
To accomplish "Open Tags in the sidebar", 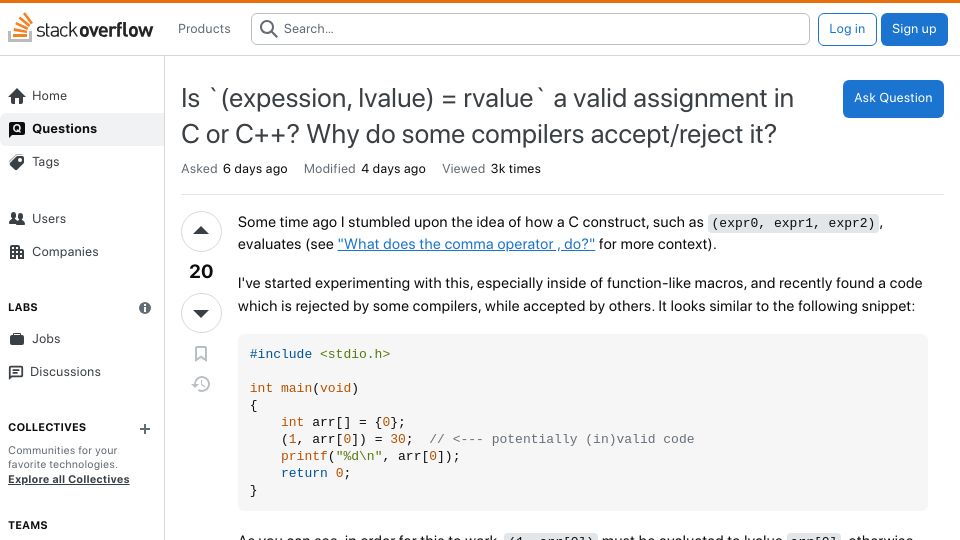I will tap(82, 162).
